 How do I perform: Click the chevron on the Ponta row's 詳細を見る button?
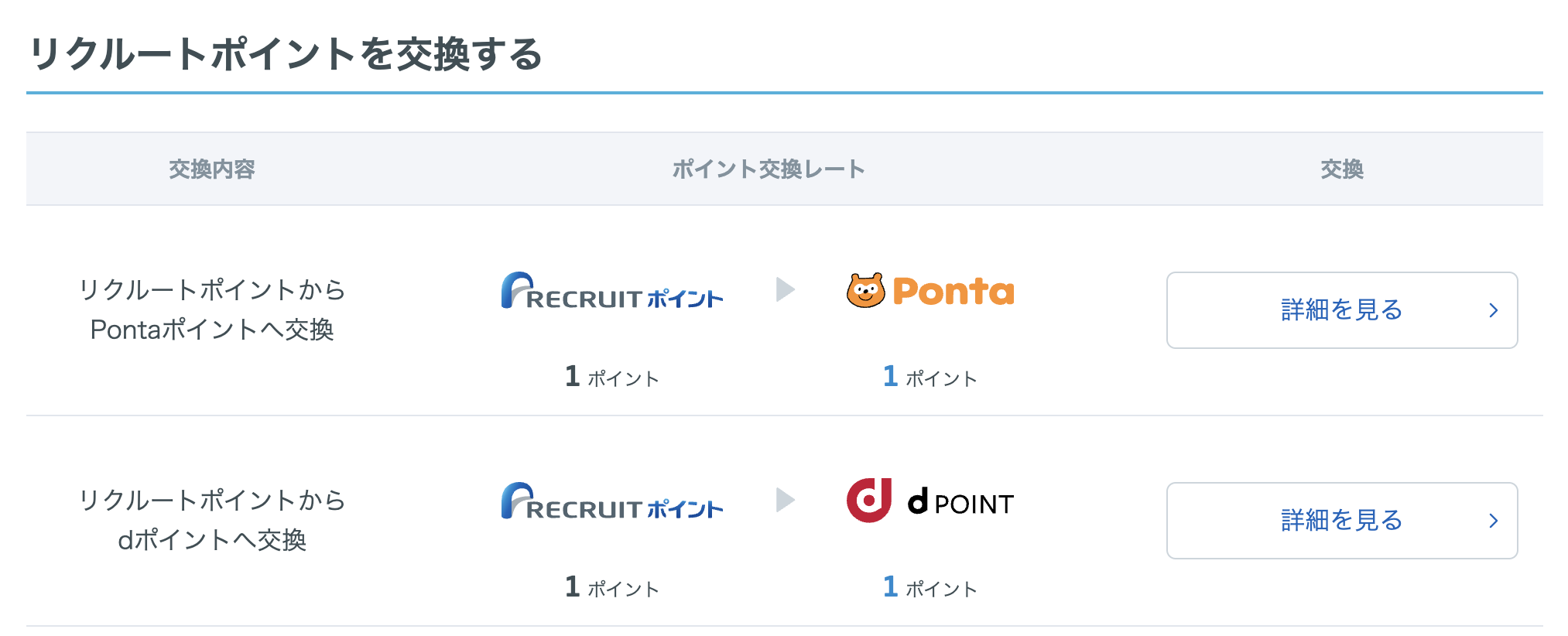pyautogui.click(x=1493, y=310)
